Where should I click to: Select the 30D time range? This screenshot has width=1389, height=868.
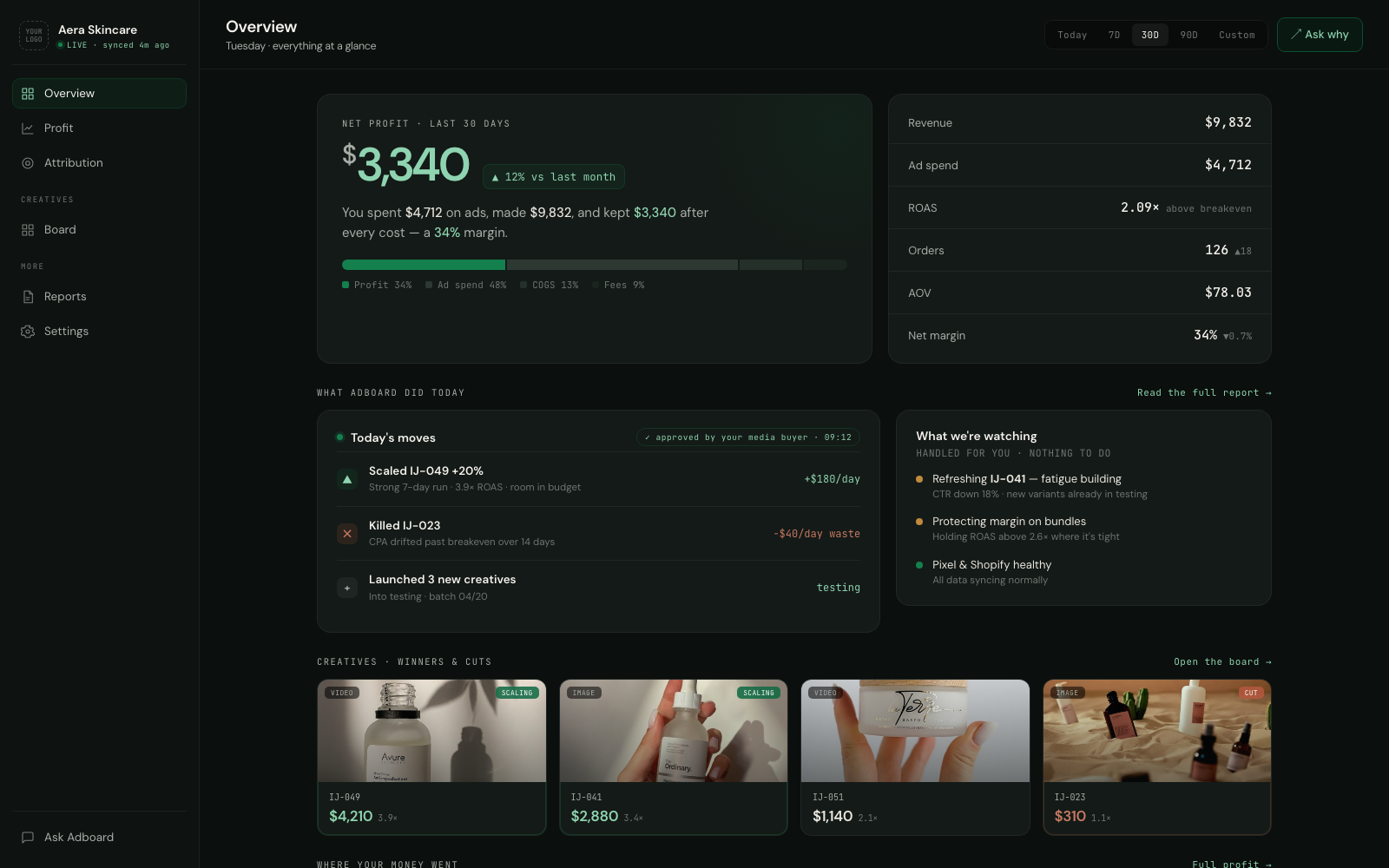(1150, 35)
